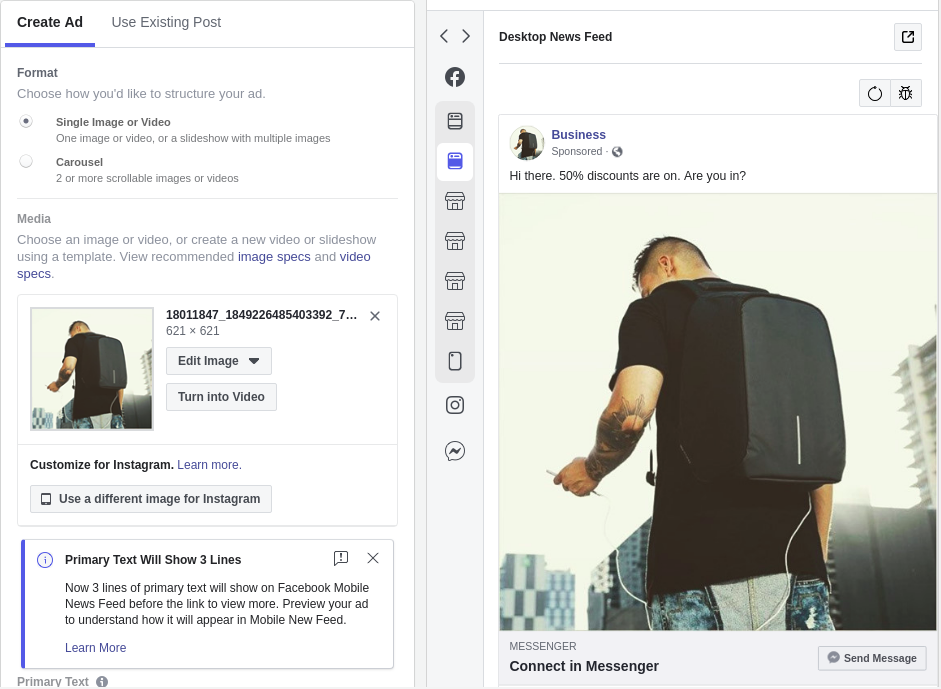Viewport: 941px width, 689px height.
Task: Open the Edit Image dropdown
Action: point(218,361)
